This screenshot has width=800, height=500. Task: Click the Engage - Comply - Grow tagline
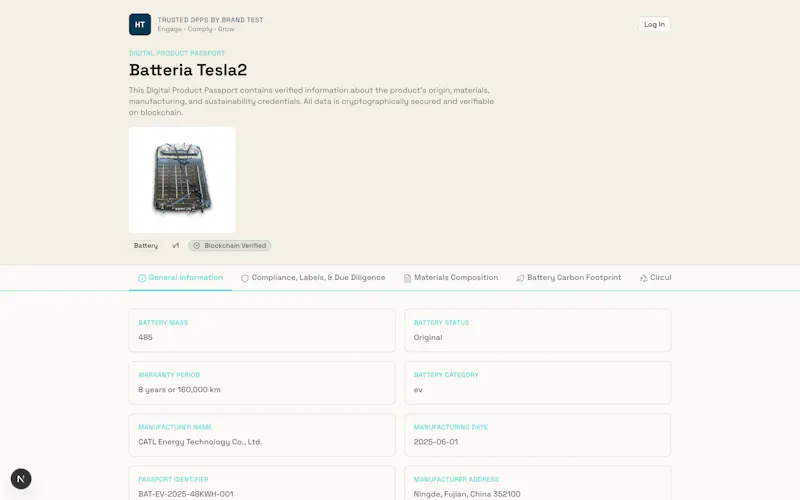[x=196, y=29]
